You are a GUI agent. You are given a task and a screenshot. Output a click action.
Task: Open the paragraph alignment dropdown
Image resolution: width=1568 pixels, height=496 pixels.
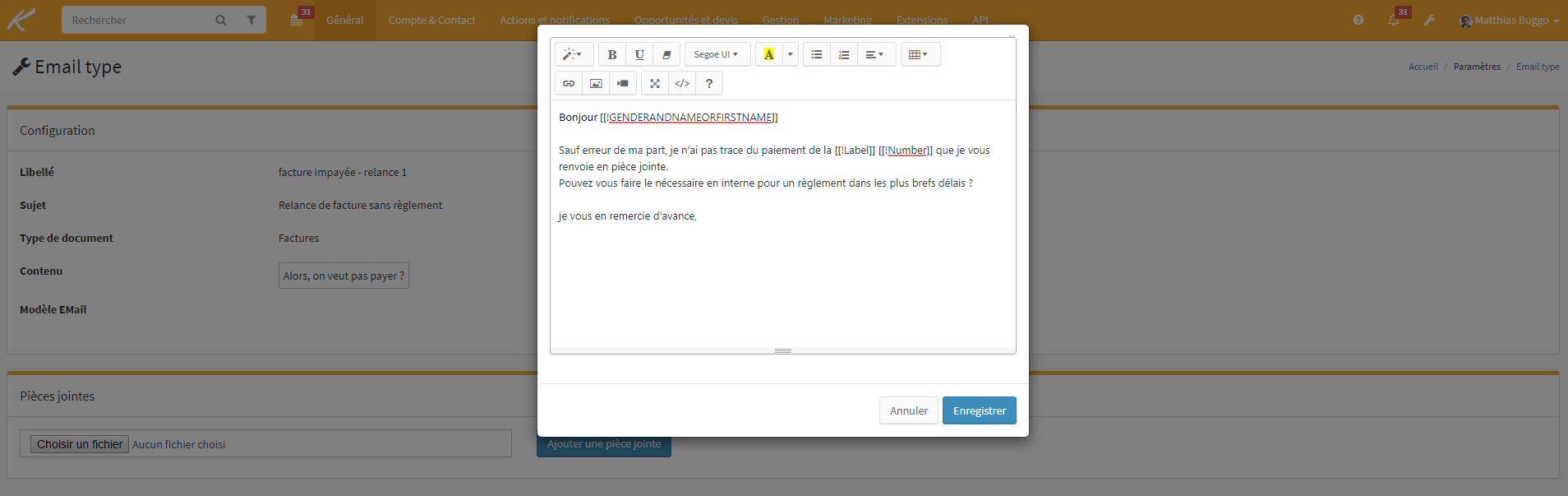click(x=876, y=54)
